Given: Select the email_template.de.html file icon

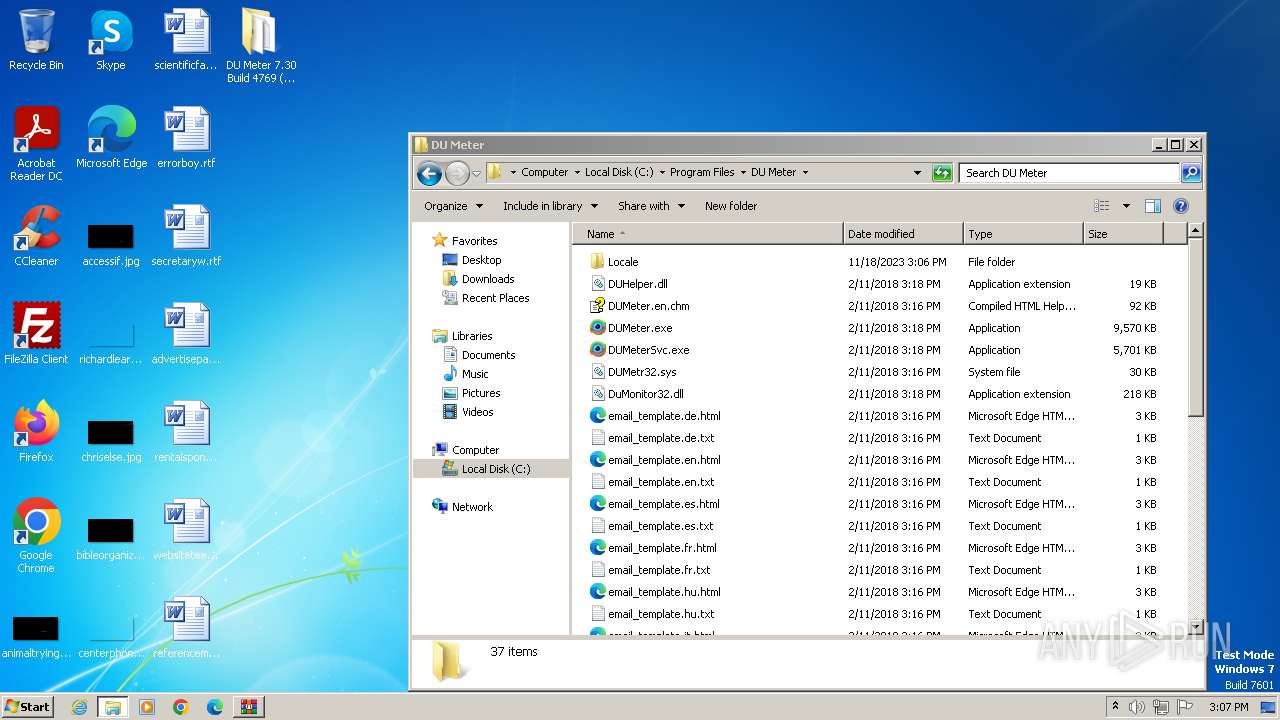Looking at the screenshot, I should pos(598,416).
